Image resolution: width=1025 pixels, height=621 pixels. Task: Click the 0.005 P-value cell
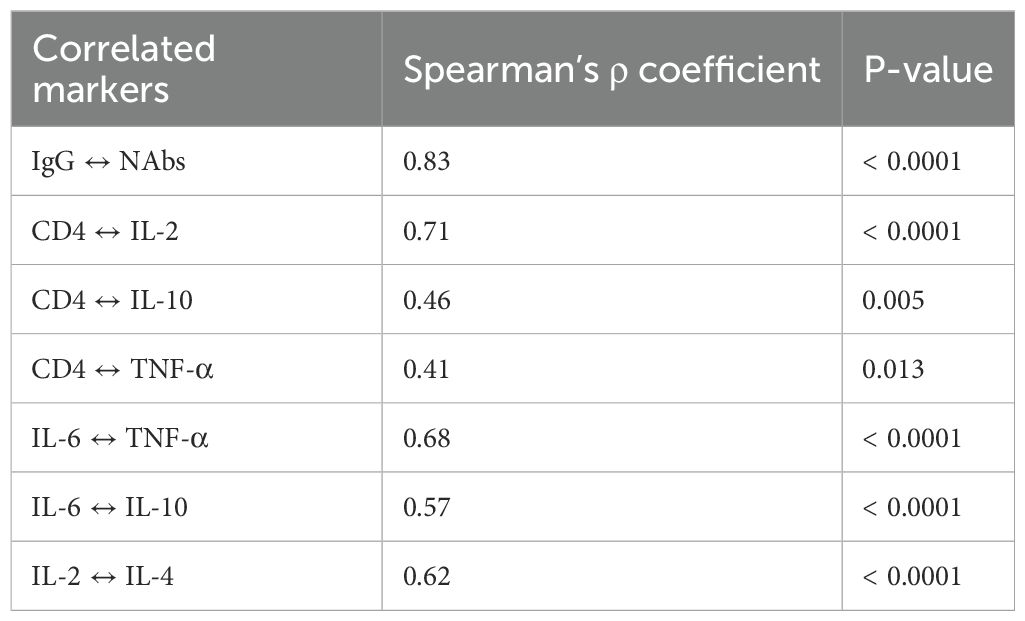[x=893, y=300]
